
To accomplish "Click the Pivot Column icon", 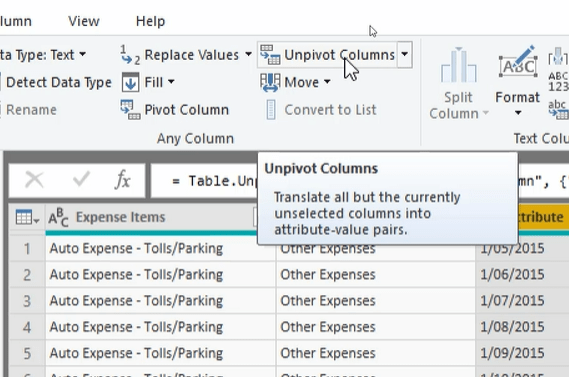I will tap(130, 110).
